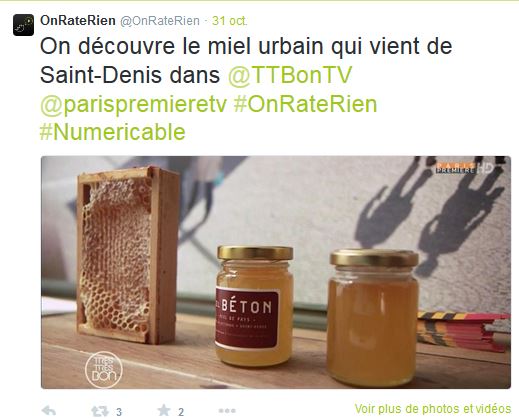Click the OnRateRien profile avatar
519x418 pixels.
pos(23,25)
